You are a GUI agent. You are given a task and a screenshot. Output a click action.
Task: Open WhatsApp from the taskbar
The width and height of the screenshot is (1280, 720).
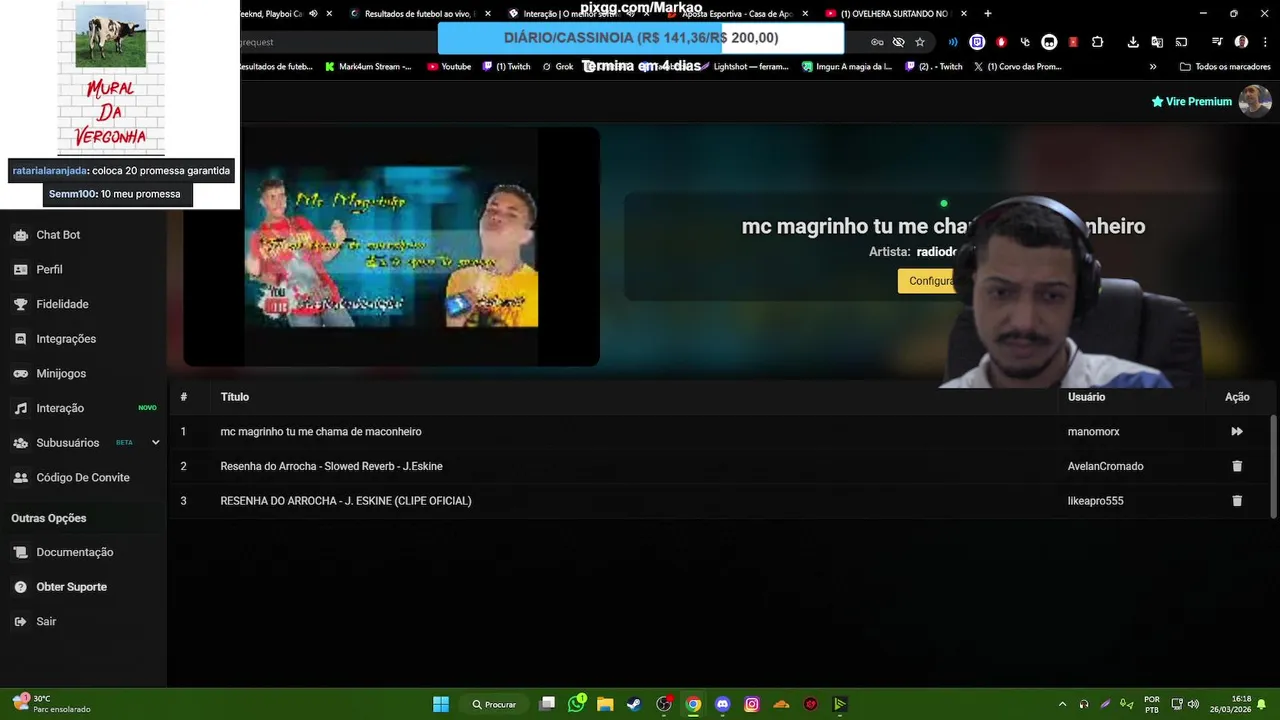(576, 704)
